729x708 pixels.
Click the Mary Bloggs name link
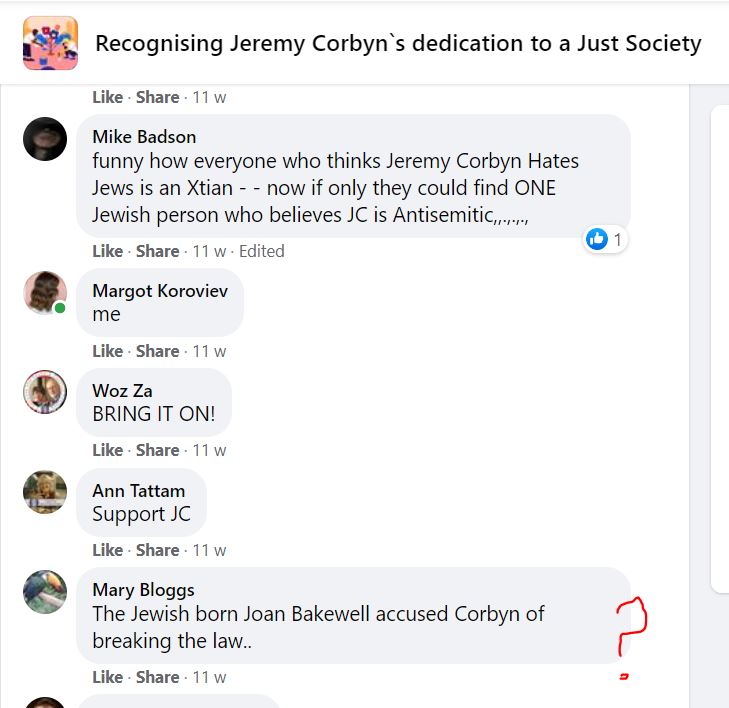coord(143,589)
